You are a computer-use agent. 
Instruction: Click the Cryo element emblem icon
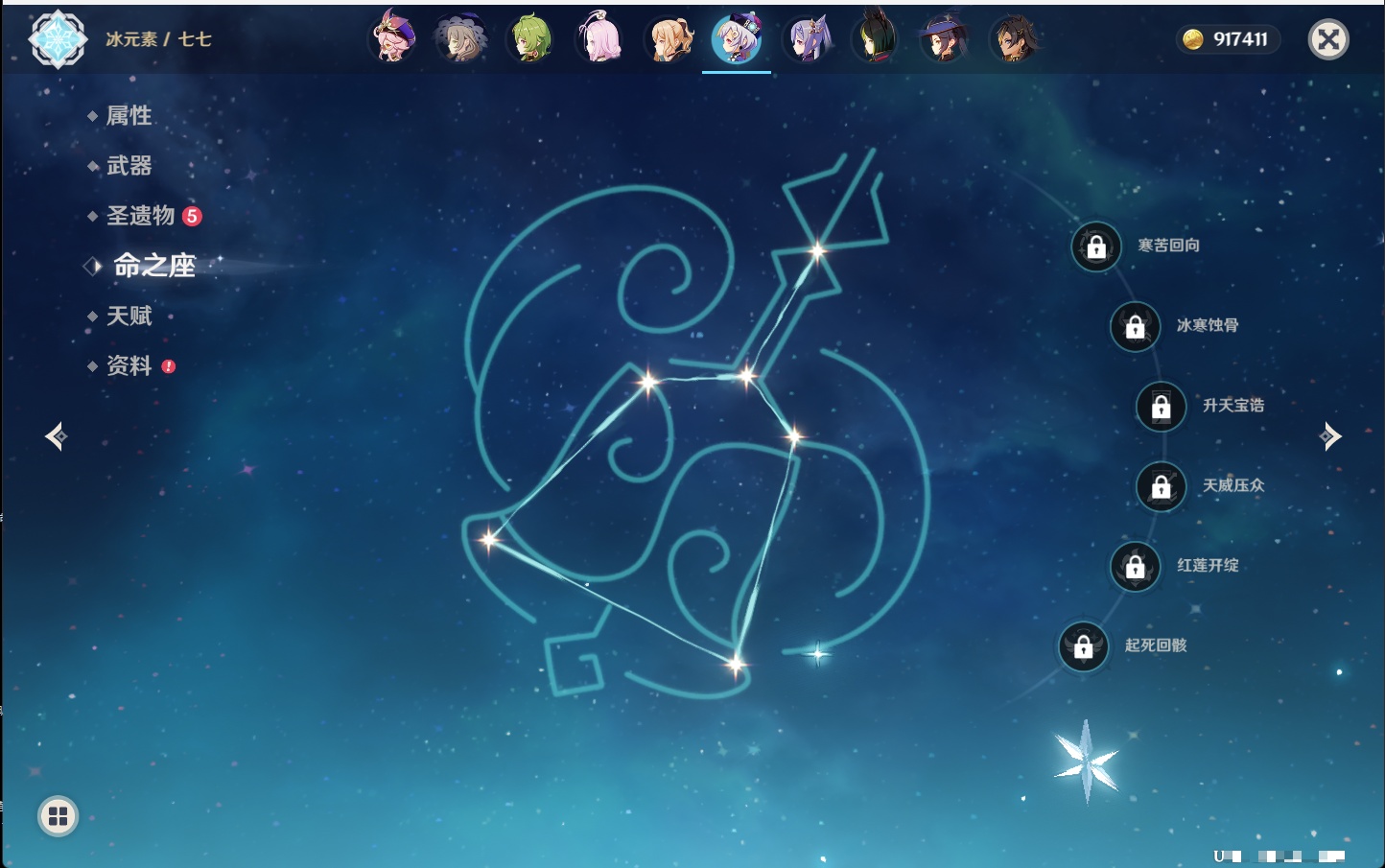(58, 39)
